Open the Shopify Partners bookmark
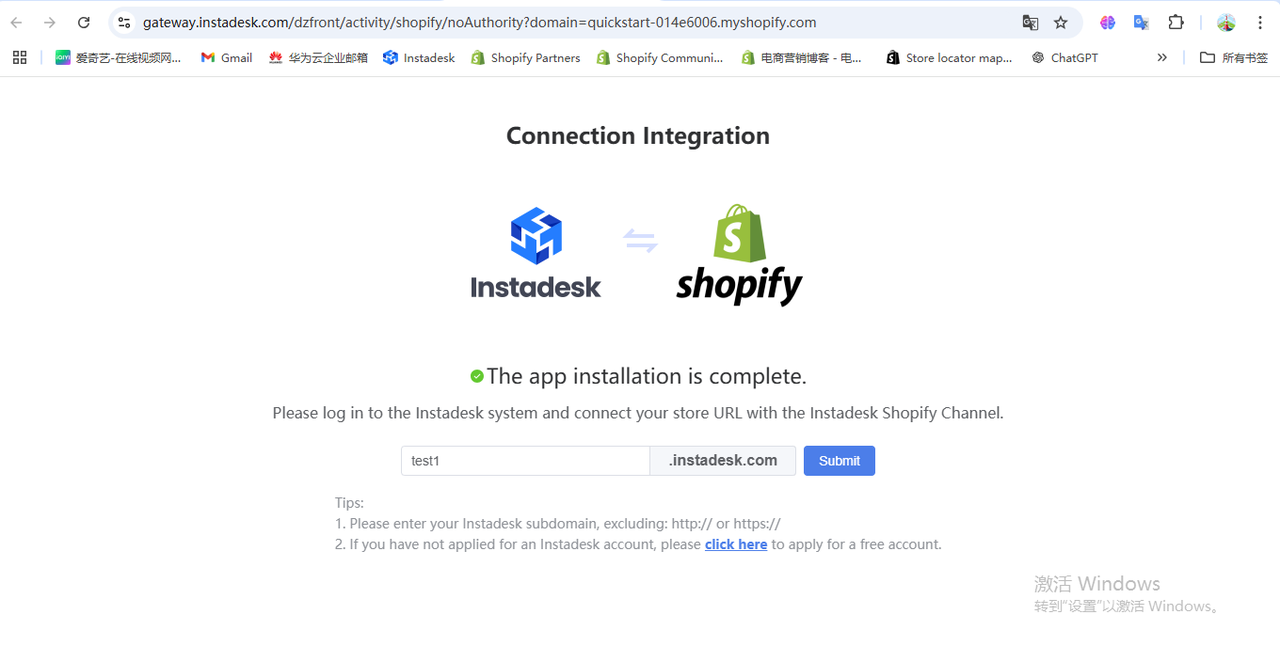Viewport: 1280px width, 646px height. point(525,58)
